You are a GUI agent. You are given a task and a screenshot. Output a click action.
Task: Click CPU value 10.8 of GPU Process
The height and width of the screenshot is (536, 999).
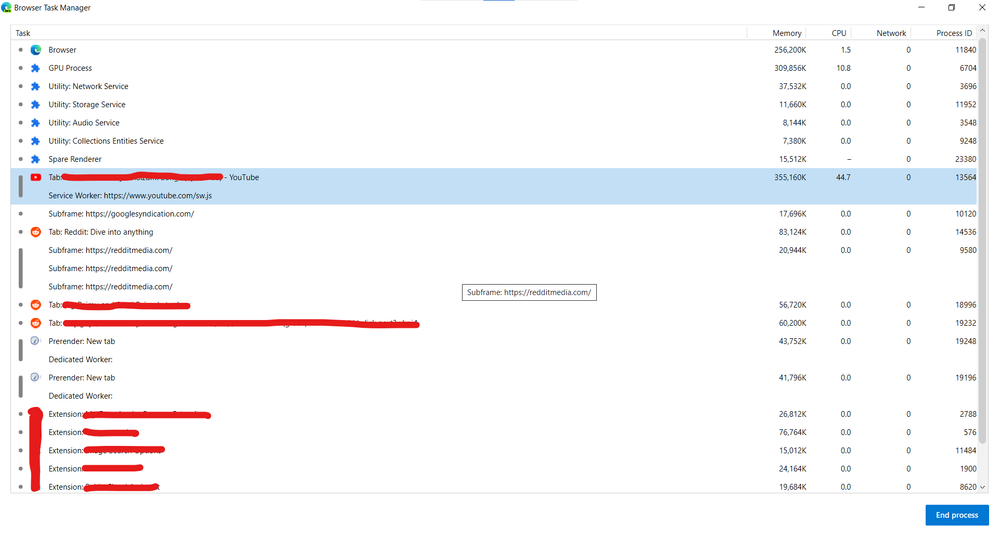(x=844, y=68)
